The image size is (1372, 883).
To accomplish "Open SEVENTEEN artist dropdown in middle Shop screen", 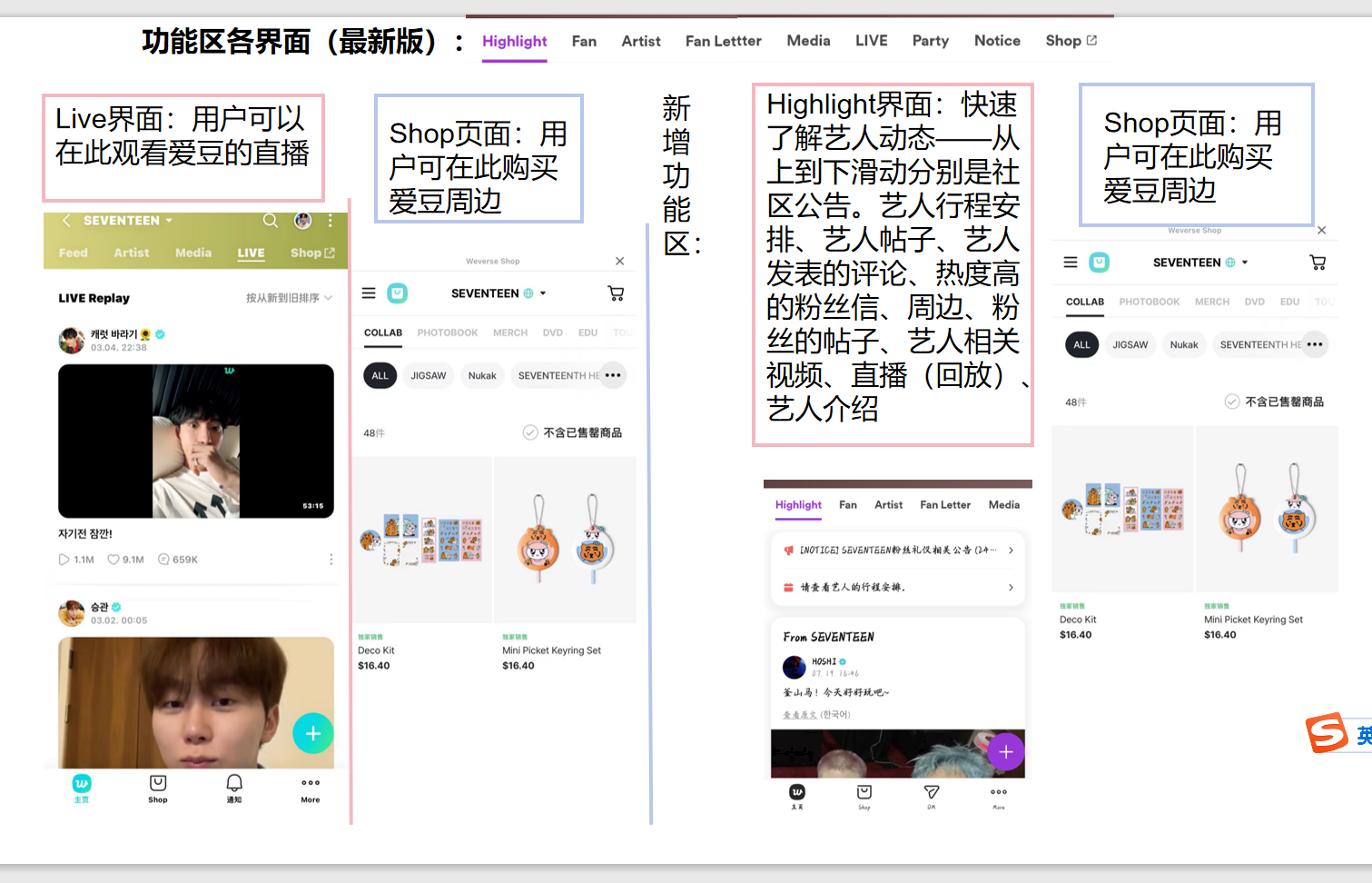I will [498, 293].
